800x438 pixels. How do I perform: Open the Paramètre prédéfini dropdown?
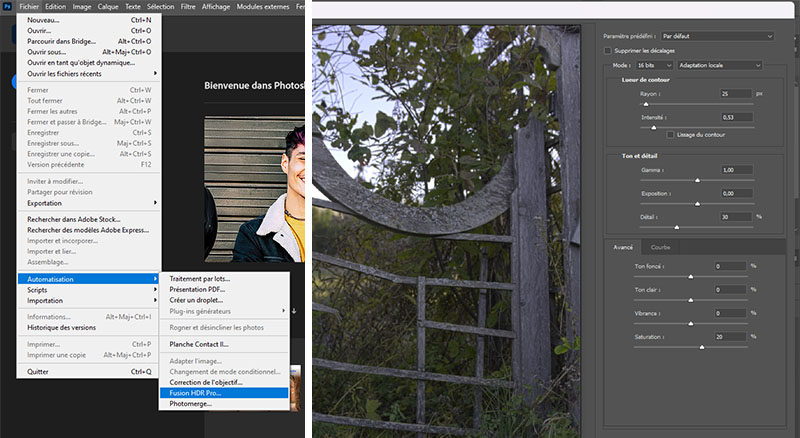[x=717, y=36]
